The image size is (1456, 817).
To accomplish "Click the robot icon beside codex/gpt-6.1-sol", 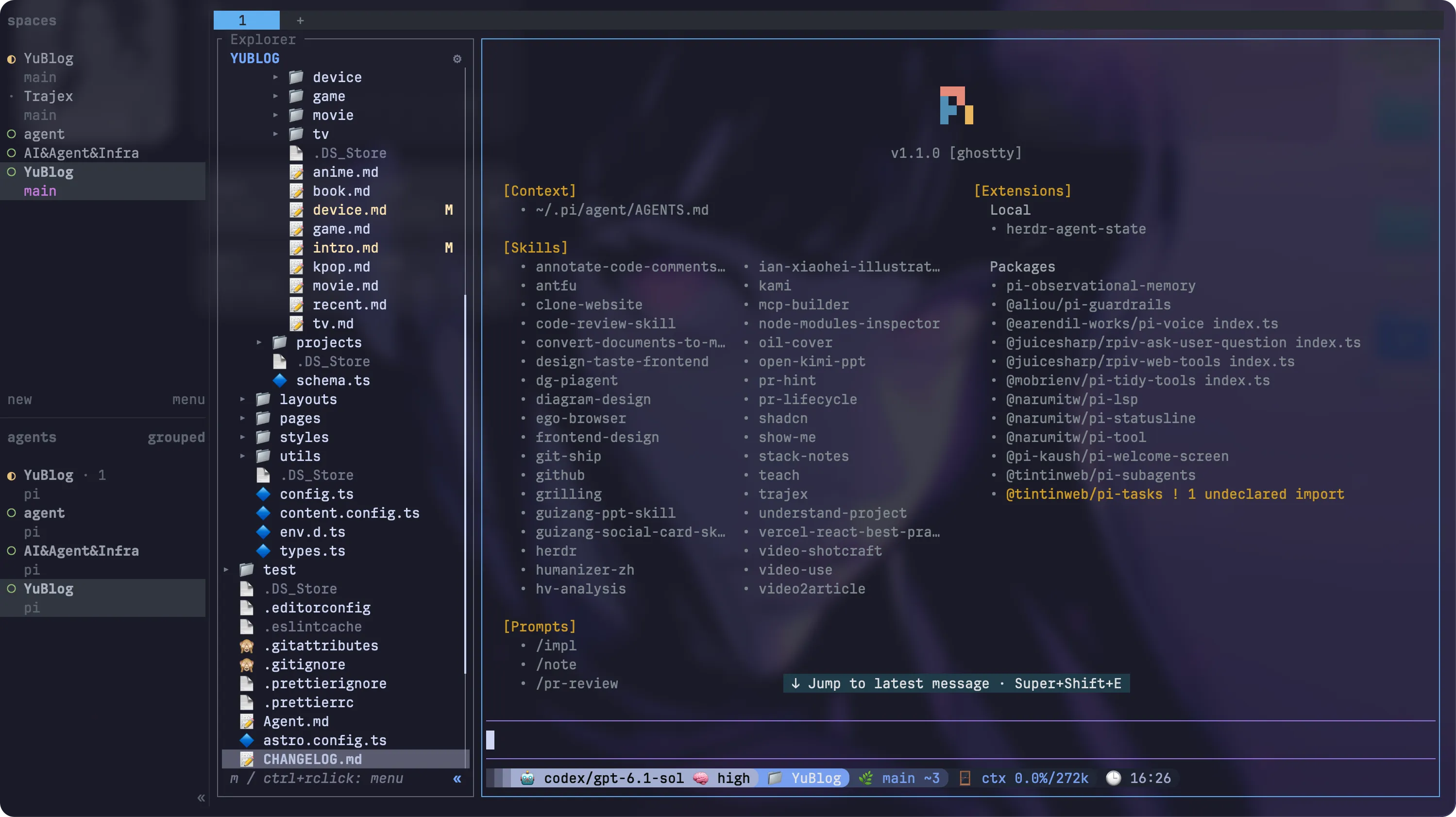I will coord(527,778).
